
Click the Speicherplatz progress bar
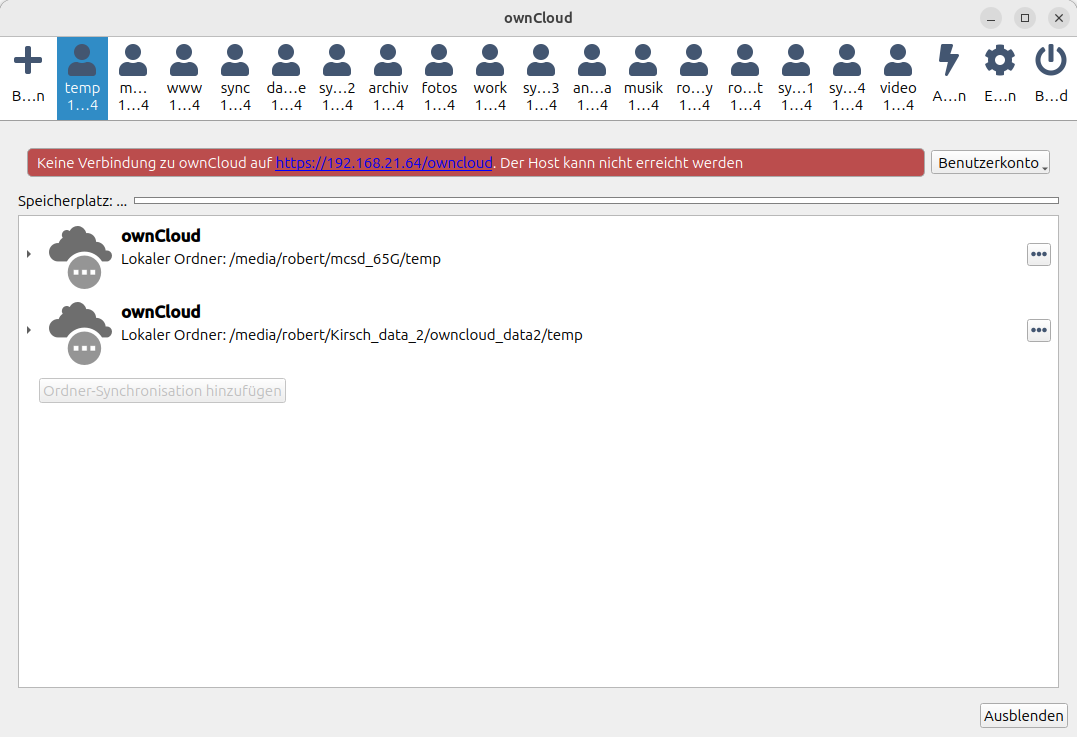[x=596, y=201]
